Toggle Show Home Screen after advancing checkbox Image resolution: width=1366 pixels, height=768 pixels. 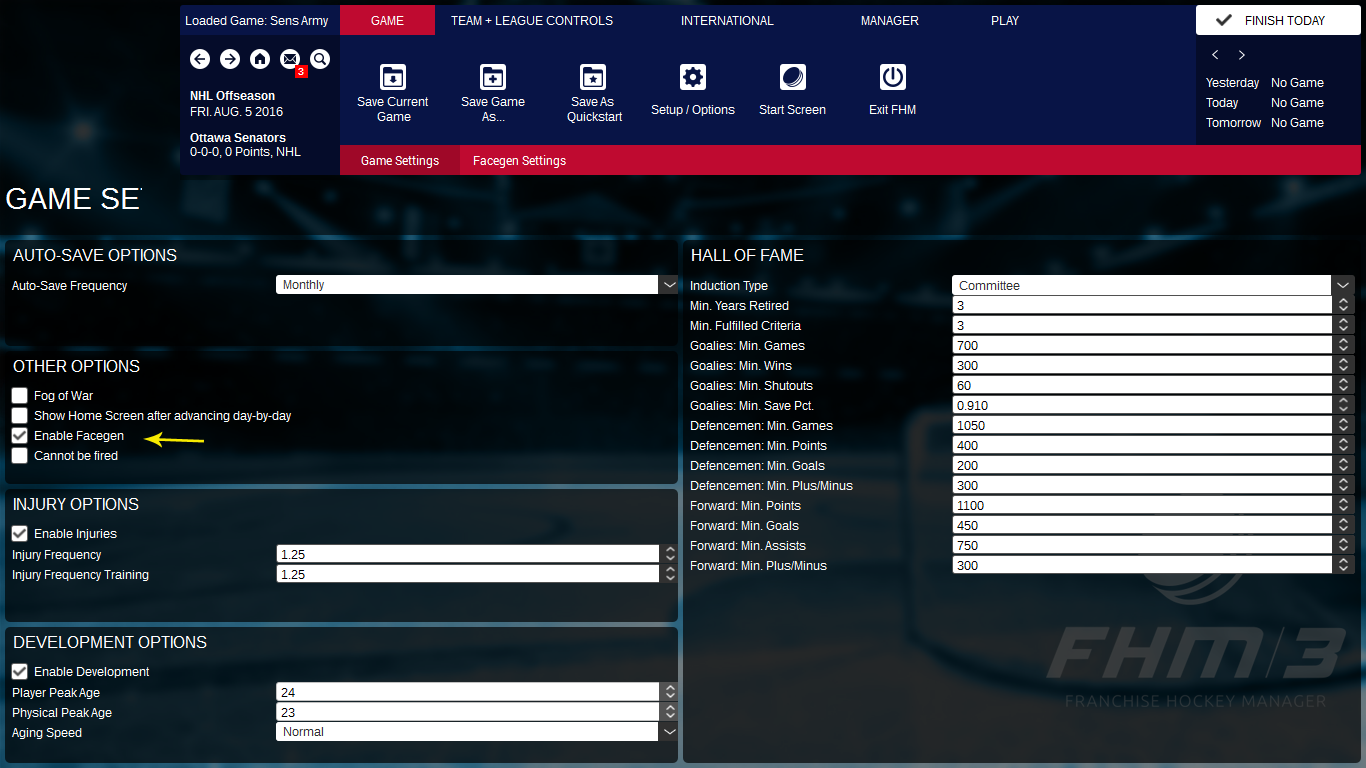pyautogui.click(x=20, y=416)
